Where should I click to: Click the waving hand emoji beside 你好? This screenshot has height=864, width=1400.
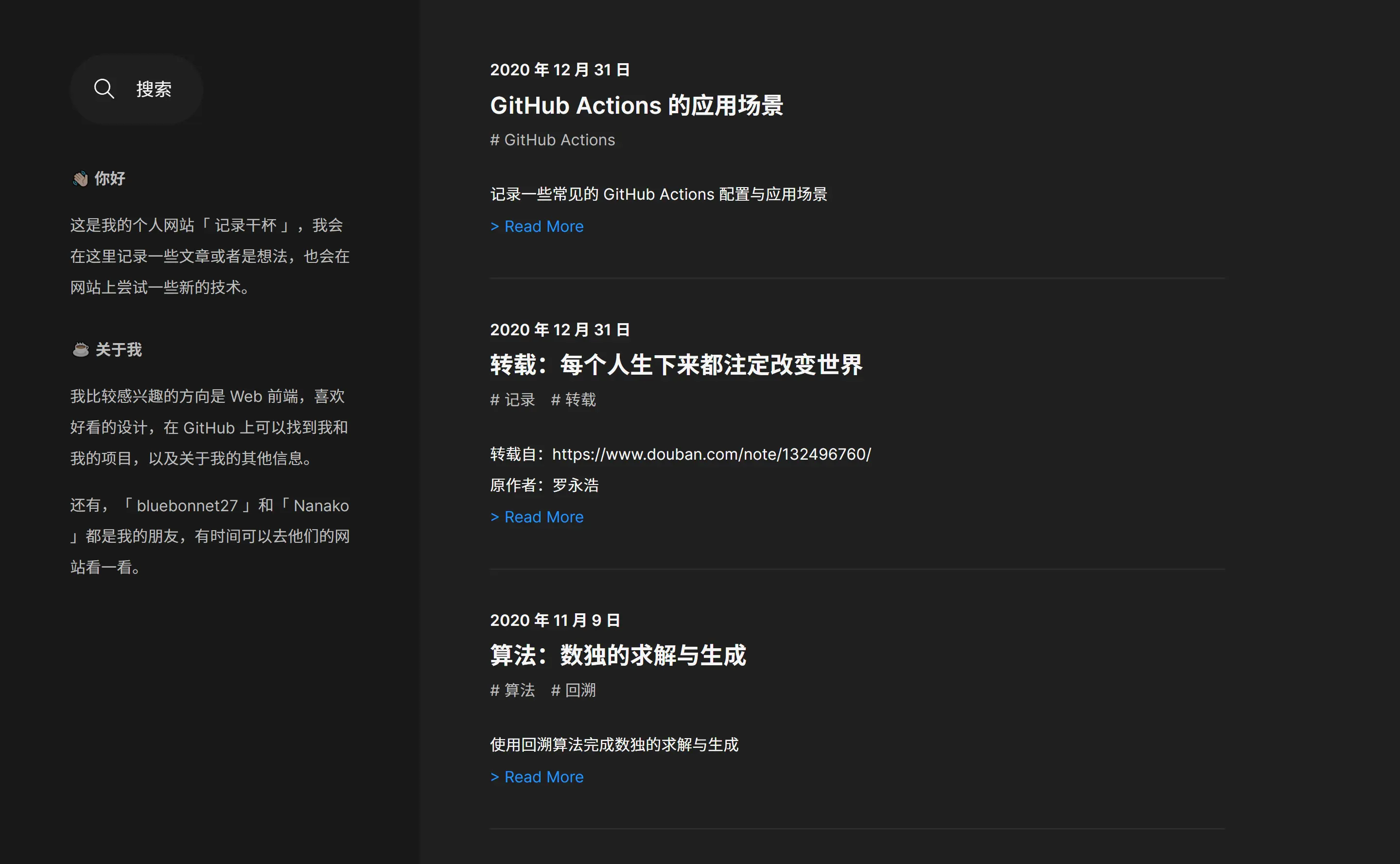[x=80, y=178]
